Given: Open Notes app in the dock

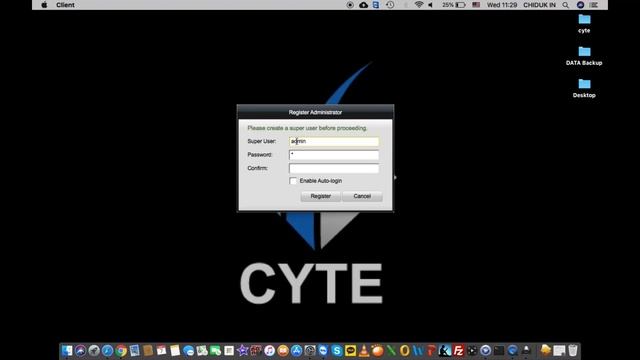Looking at the screenshot, I should tap(175, 350).
